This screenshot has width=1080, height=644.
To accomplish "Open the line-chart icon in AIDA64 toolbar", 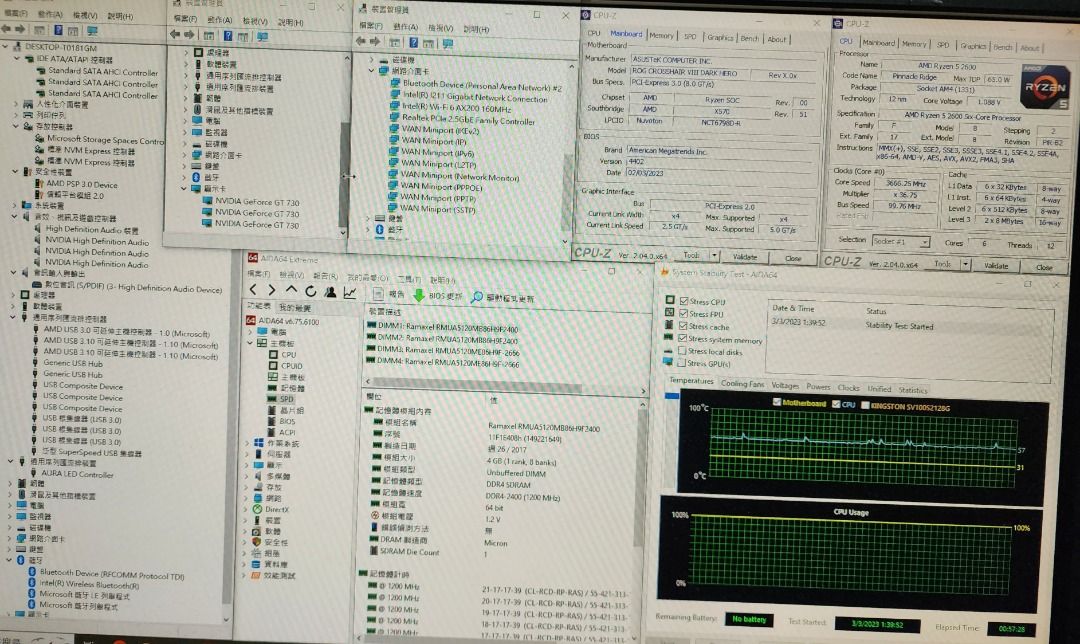I will coord(350,292).
